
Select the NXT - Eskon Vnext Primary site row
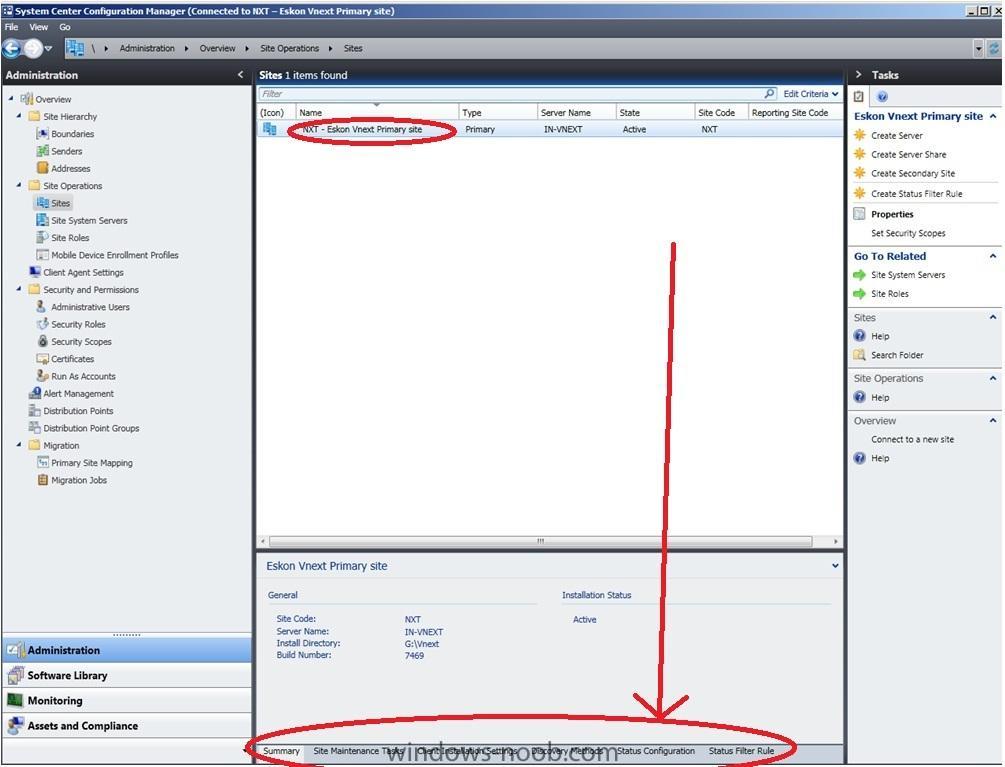pos(550,129)
